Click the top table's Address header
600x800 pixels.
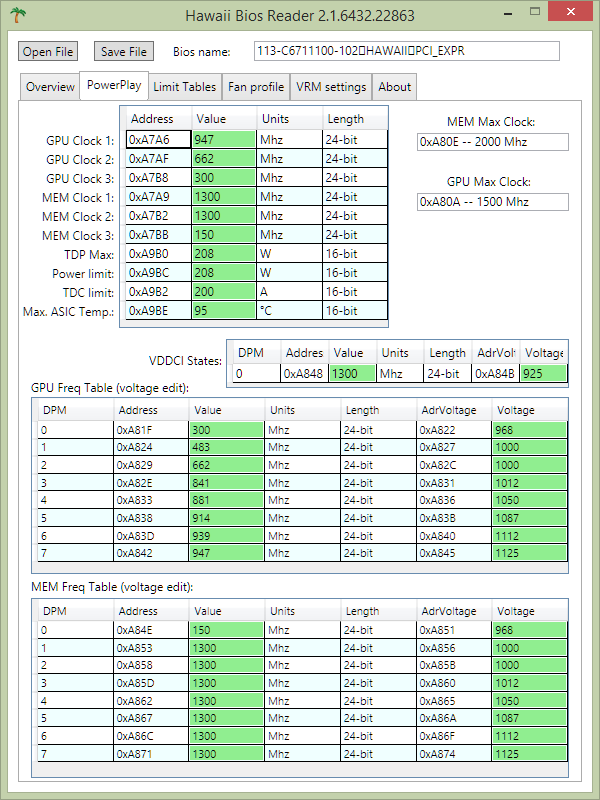click(x=159, y=119)
